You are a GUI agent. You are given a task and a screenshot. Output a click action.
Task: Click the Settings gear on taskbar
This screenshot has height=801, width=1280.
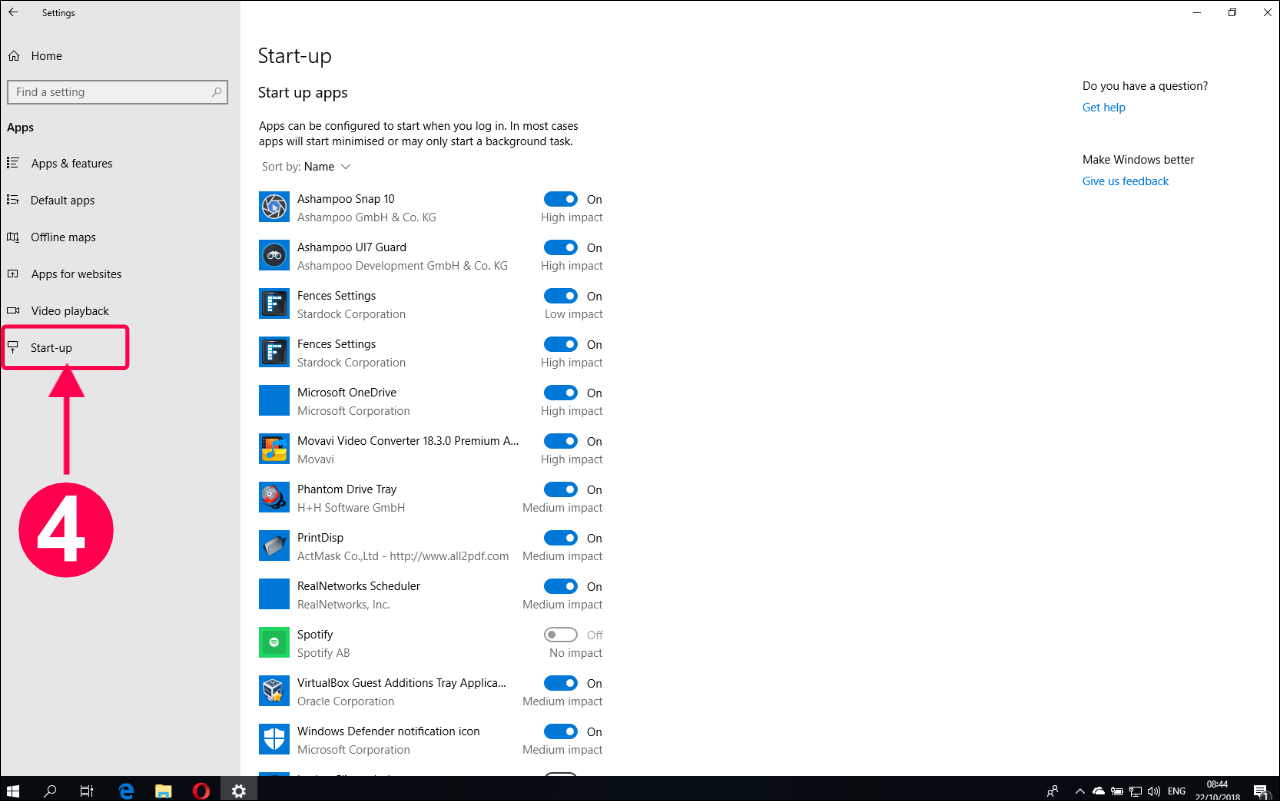239,790
